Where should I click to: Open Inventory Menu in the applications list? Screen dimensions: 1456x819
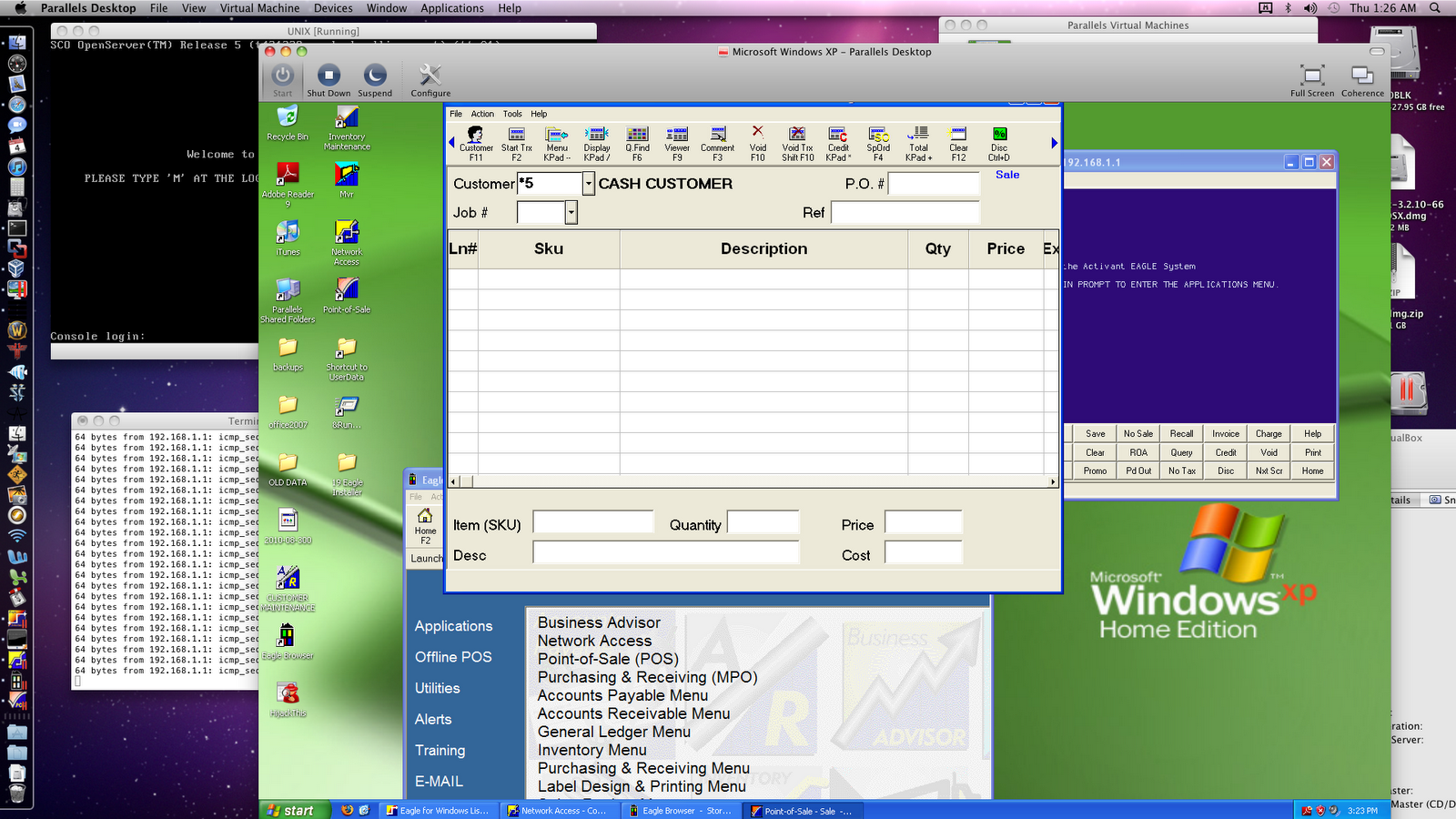coord(592,750)
